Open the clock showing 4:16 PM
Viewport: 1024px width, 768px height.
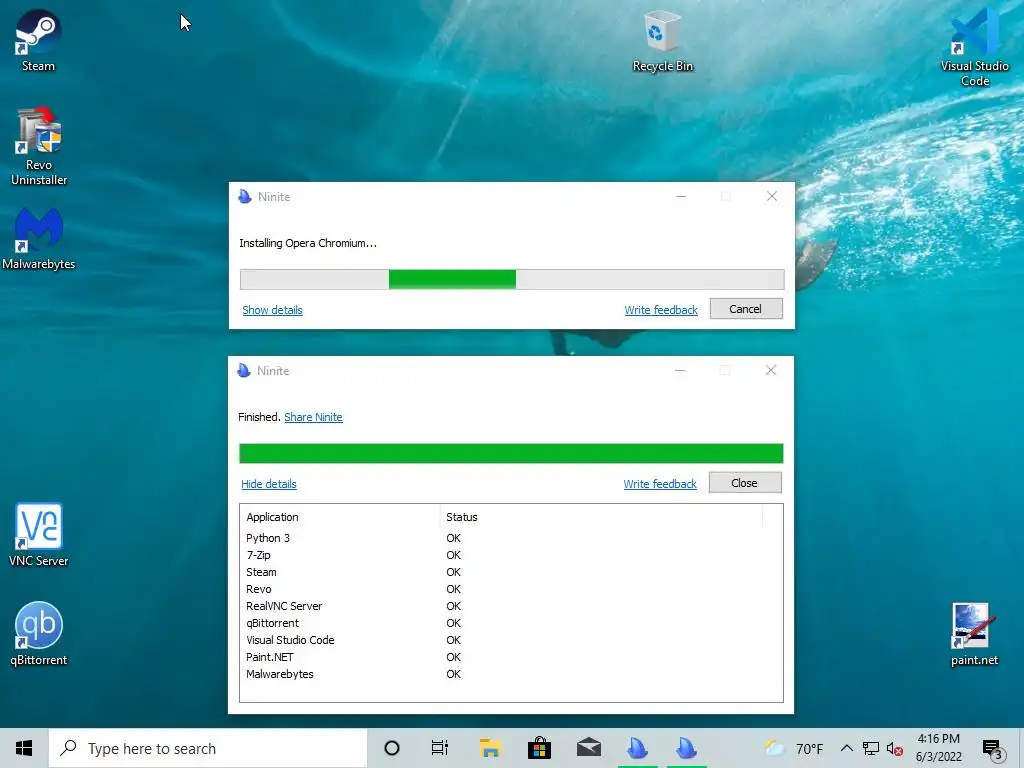click(x=938, y=748)
